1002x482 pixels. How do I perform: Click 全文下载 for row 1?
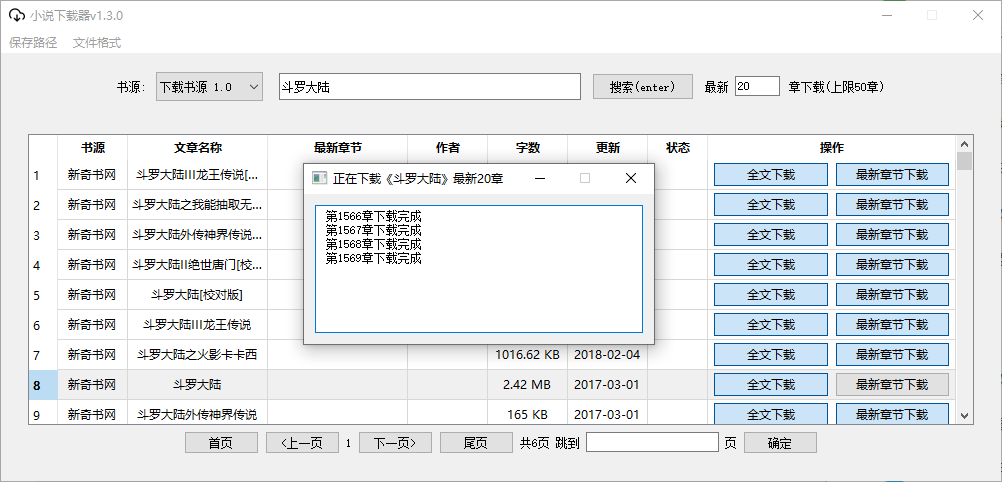[770, 175]
